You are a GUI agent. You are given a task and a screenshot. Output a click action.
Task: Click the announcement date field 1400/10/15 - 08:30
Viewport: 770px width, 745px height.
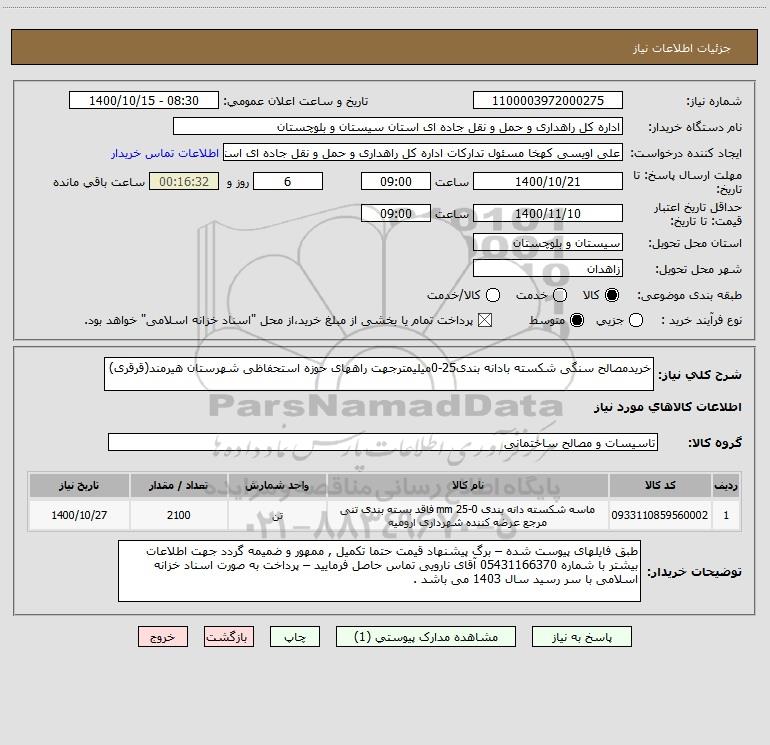144,101
